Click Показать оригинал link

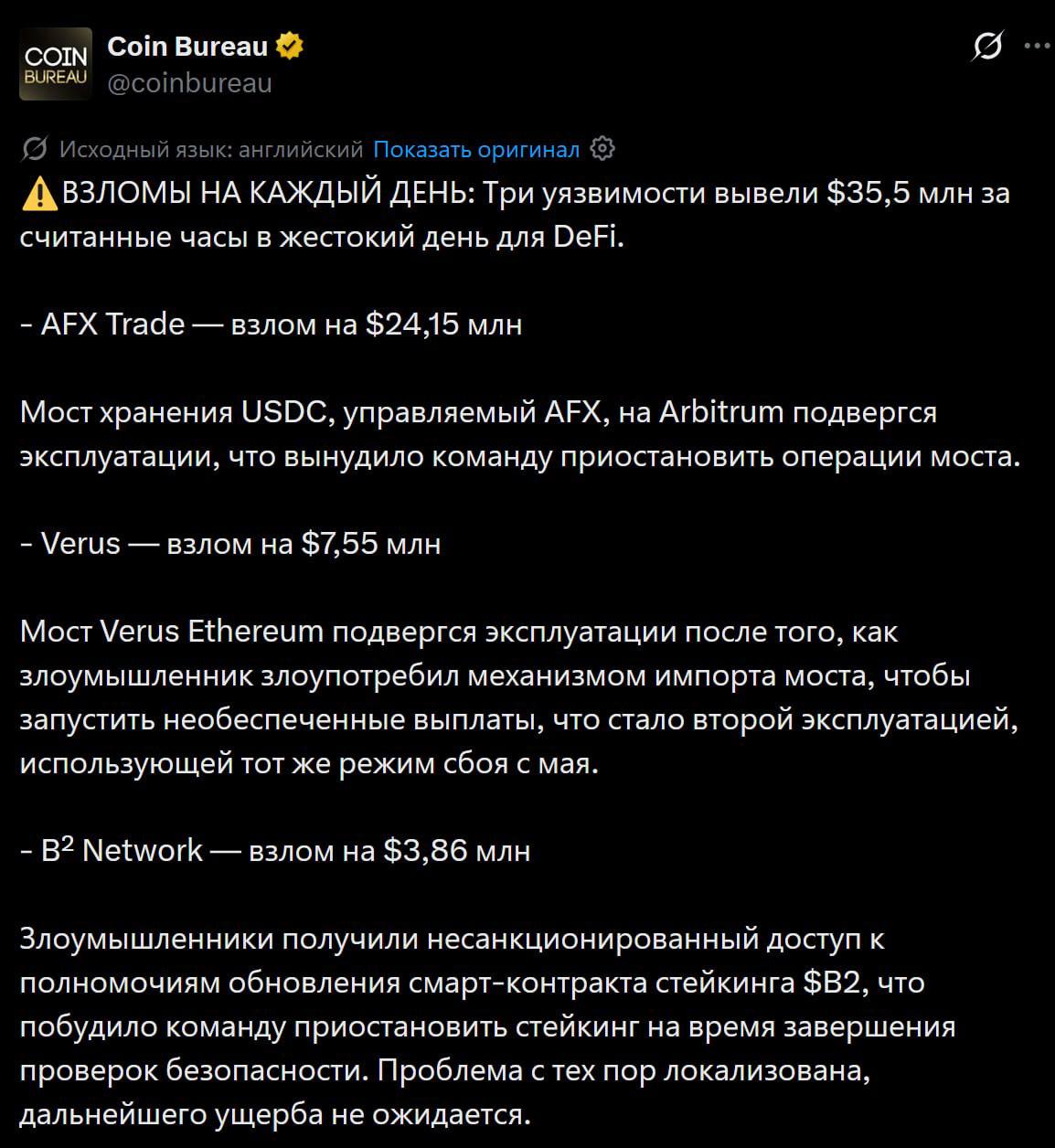coord(476,149)
